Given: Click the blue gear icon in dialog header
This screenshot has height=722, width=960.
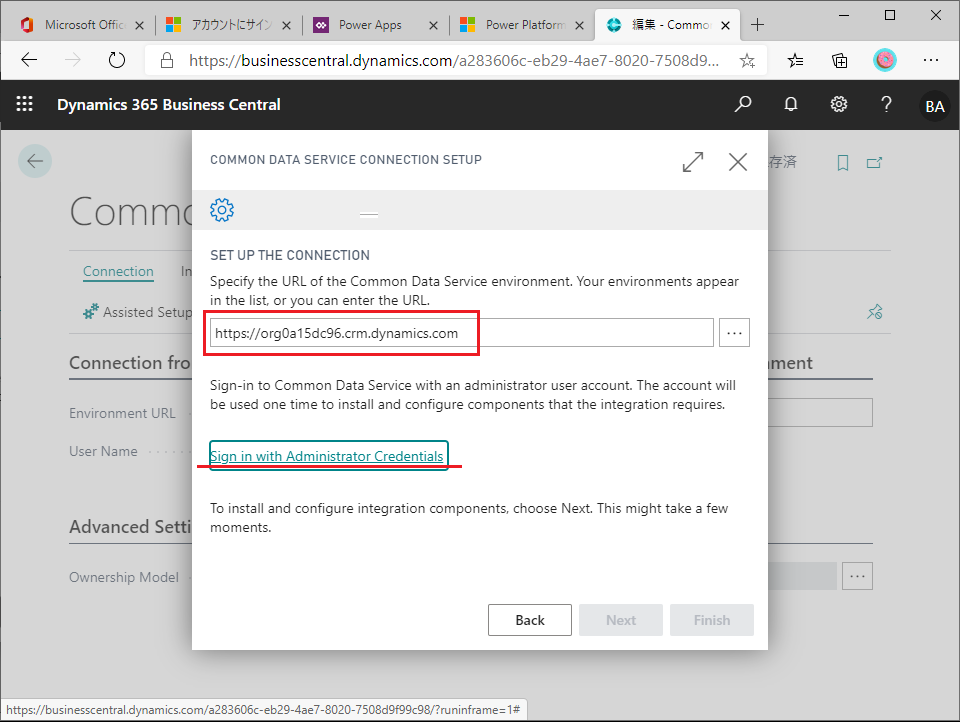Looking at the screenshot, I should 222,210.
